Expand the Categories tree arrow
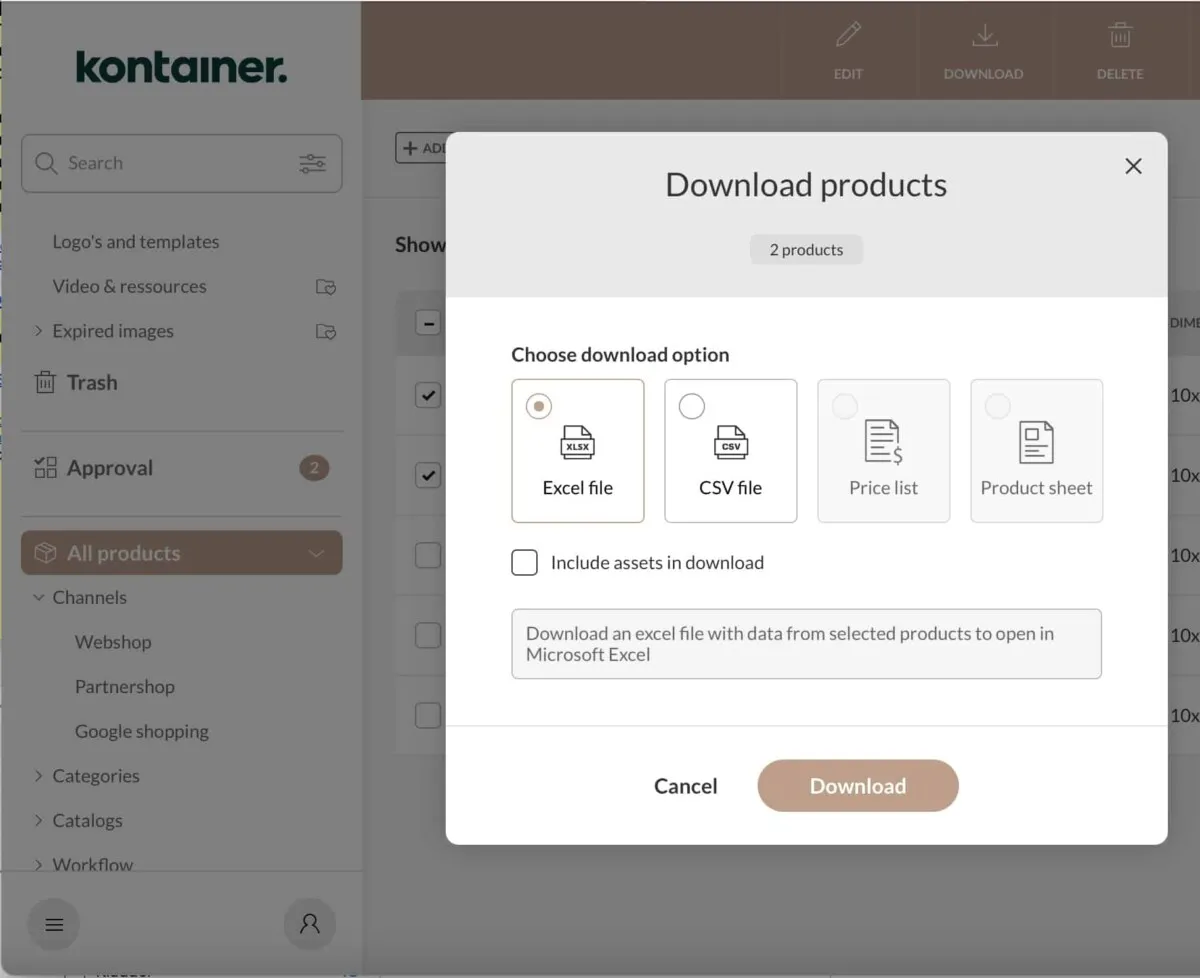This screenshot has width=1200, height=978. 39,776
